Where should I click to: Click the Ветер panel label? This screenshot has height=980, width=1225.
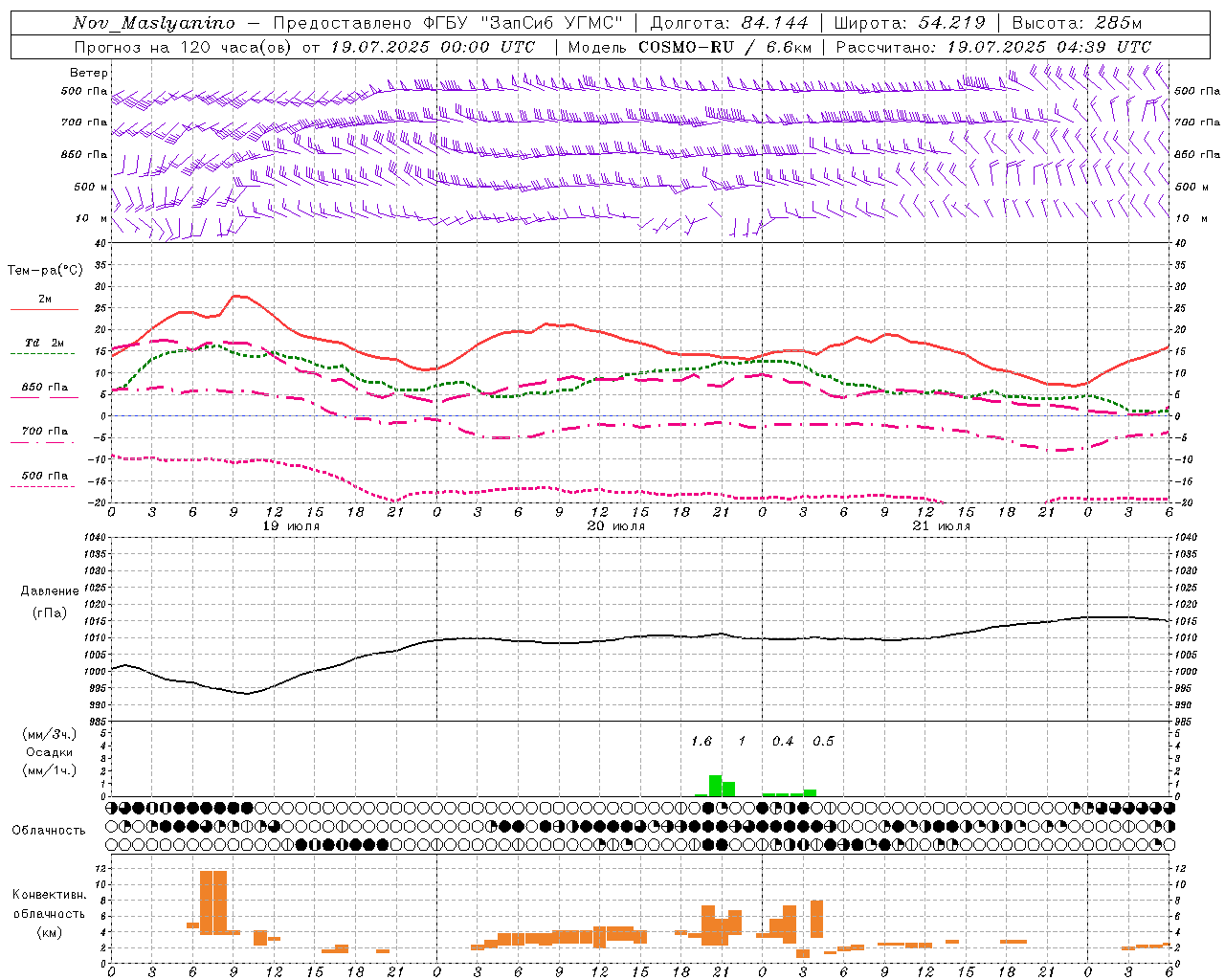tap(88, 73)
